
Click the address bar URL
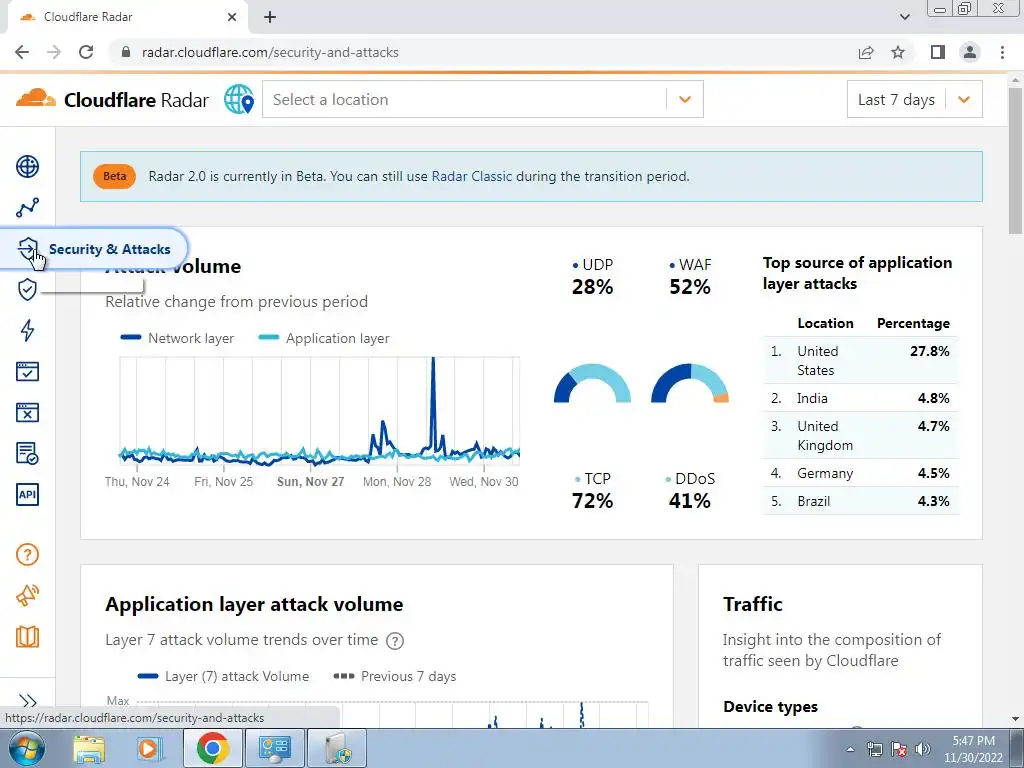[270, 52]
